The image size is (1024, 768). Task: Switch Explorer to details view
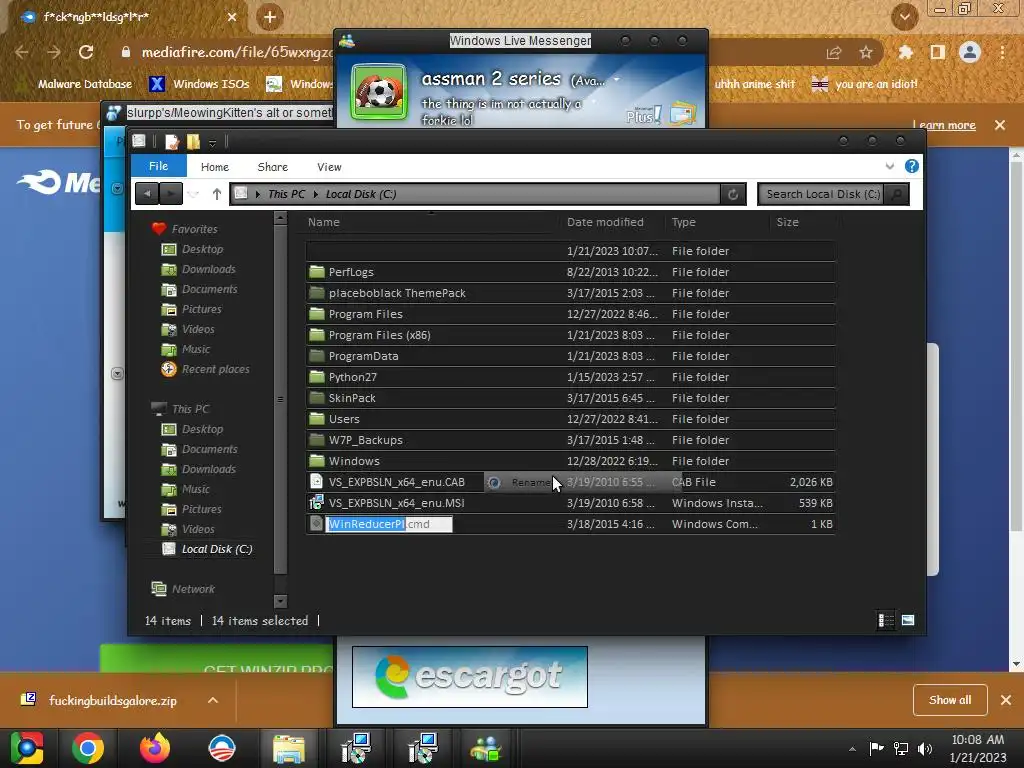pos(886,620)
